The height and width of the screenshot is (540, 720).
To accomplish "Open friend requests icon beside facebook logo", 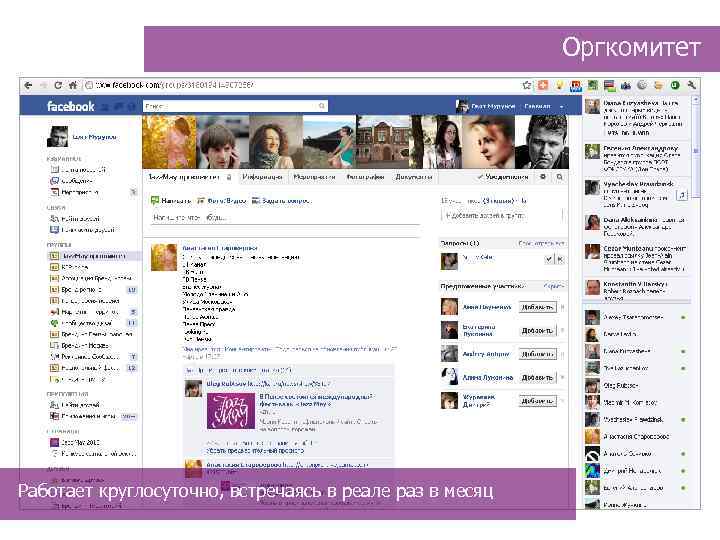I will point(105,107).
